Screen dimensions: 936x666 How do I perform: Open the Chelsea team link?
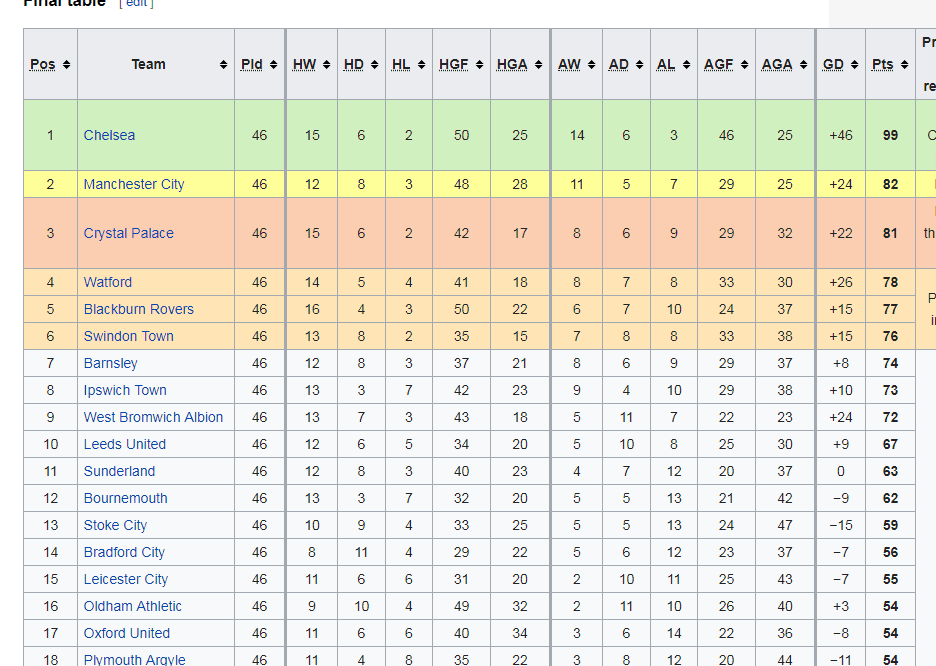point(109,135)
